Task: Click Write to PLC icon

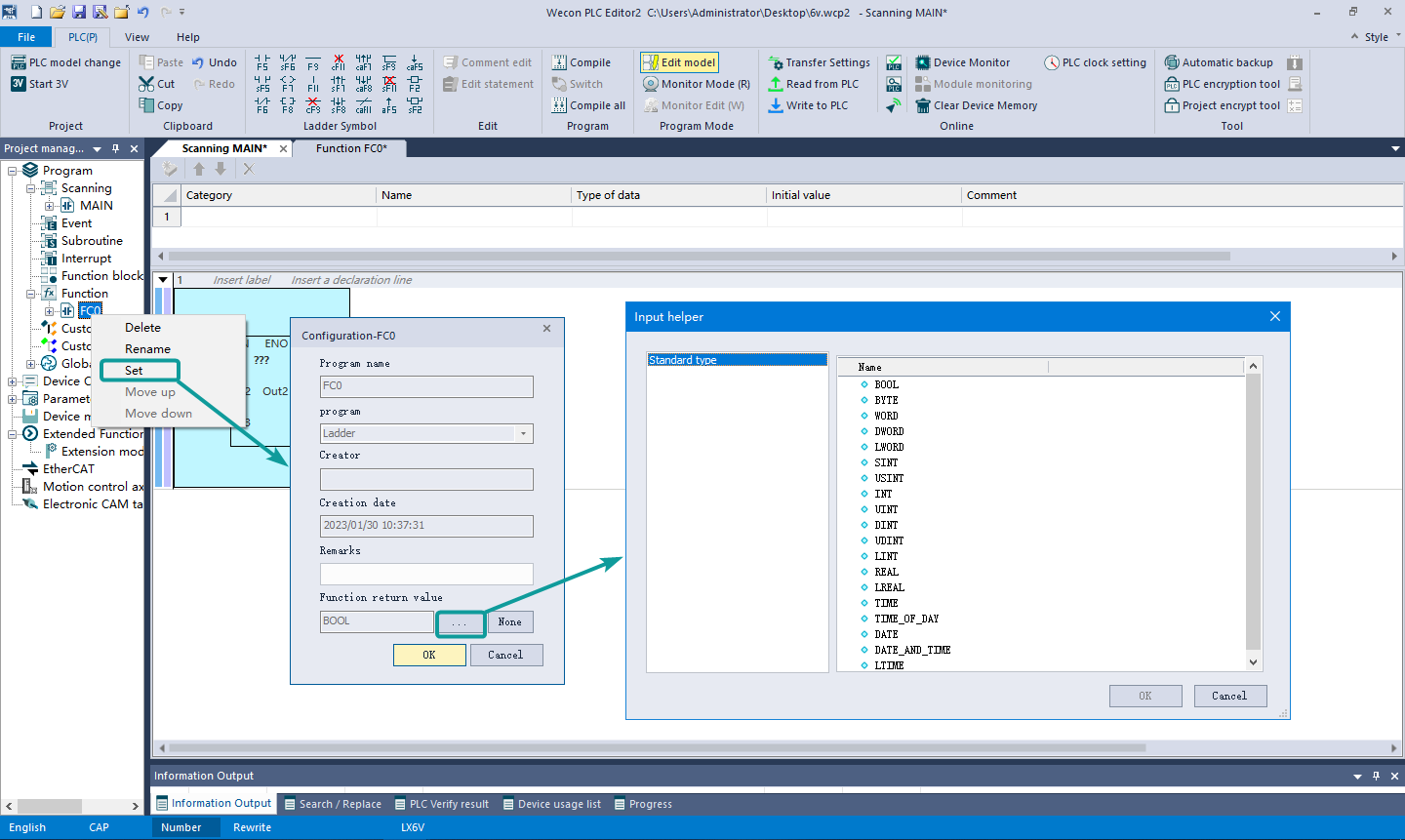Action: [776, 105]
